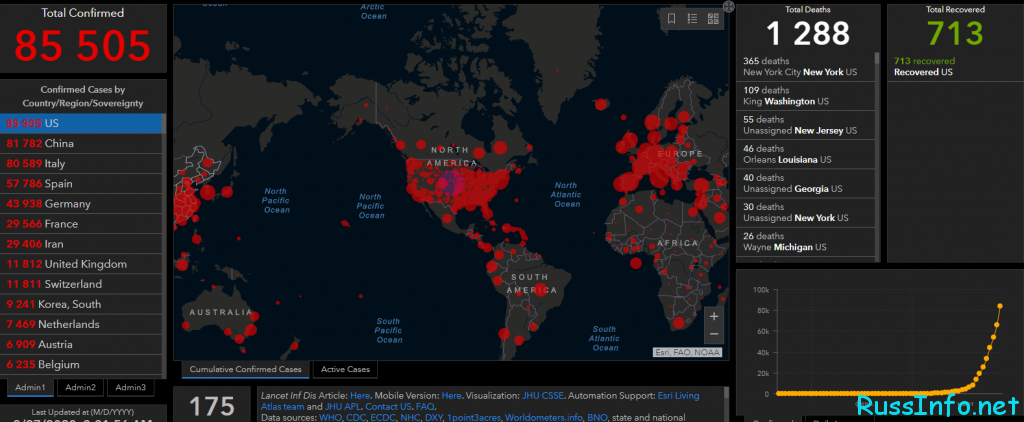
Task: Select the 11 811 Switzerland row
Action: pyautogui.click(x=81, y=285)
